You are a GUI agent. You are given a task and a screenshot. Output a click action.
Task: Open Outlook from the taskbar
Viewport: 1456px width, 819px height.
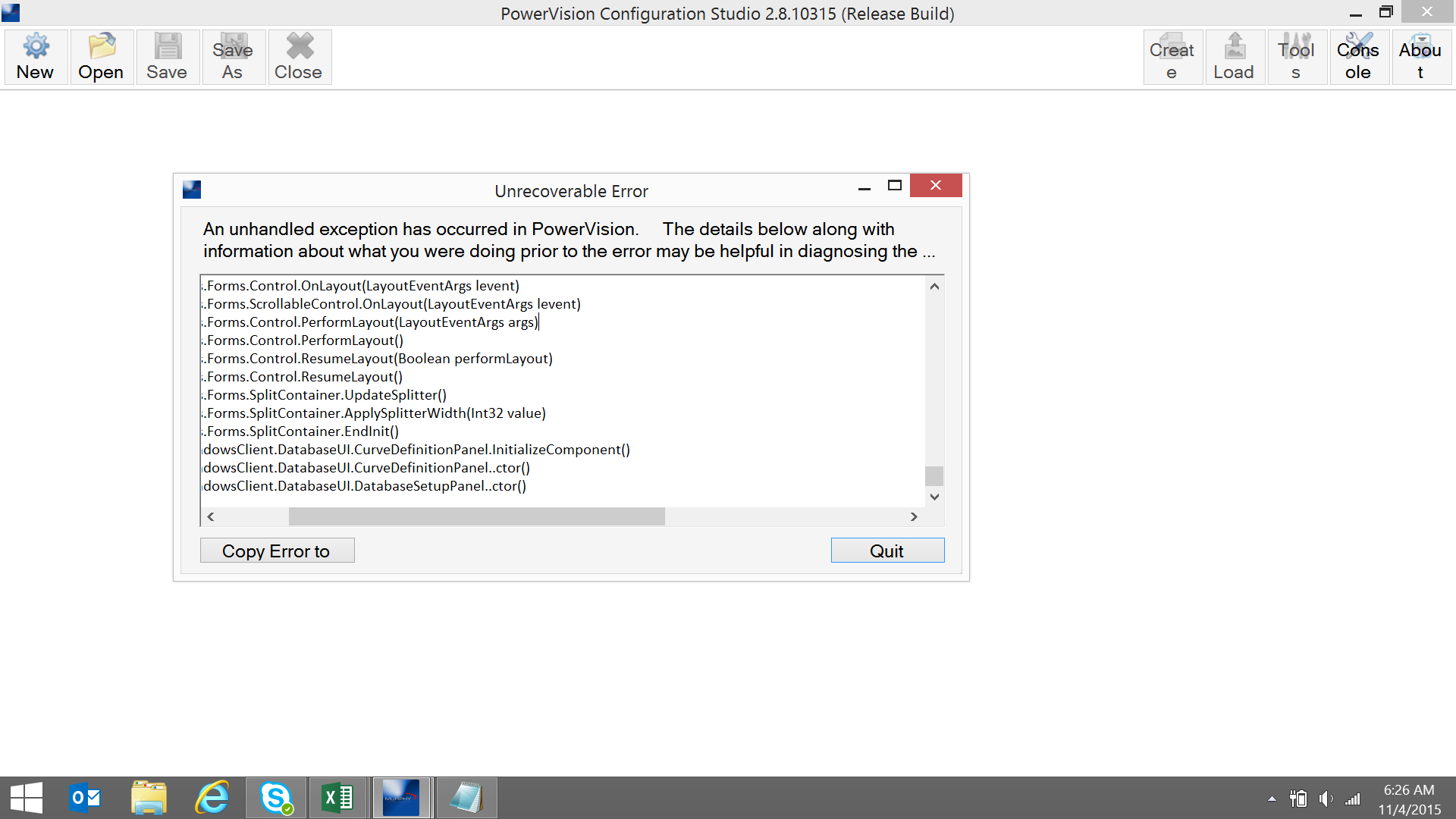85,798
